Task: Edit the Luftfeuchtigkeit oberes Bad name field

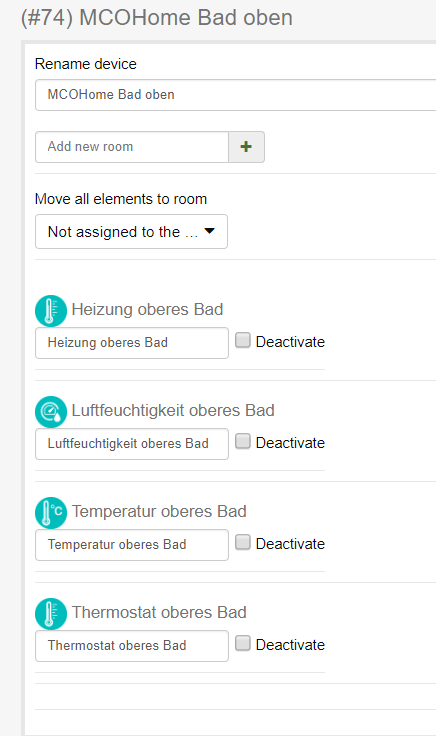Action: click(132, 444)
